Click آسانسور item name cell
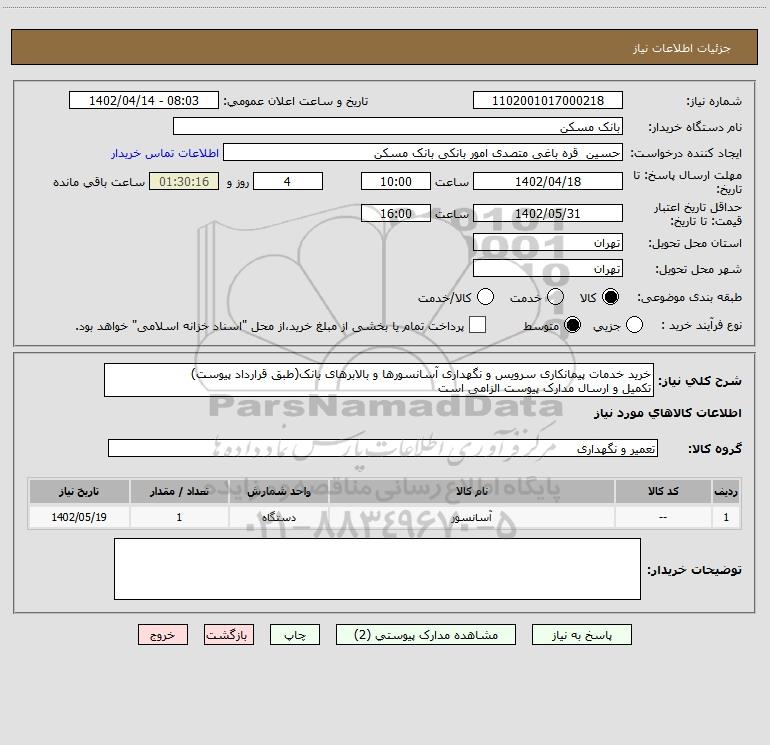 click(x=471, y=518)
